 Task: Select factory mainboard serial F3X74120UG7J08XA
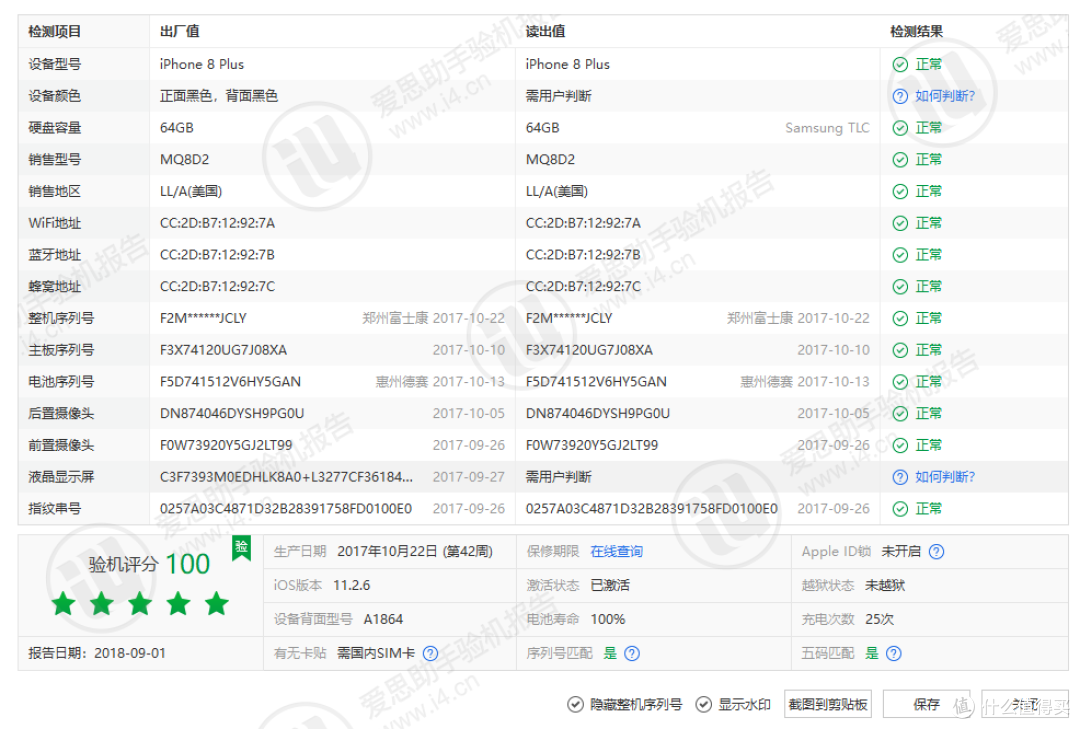pyautogui.click(x=223, y=350)
